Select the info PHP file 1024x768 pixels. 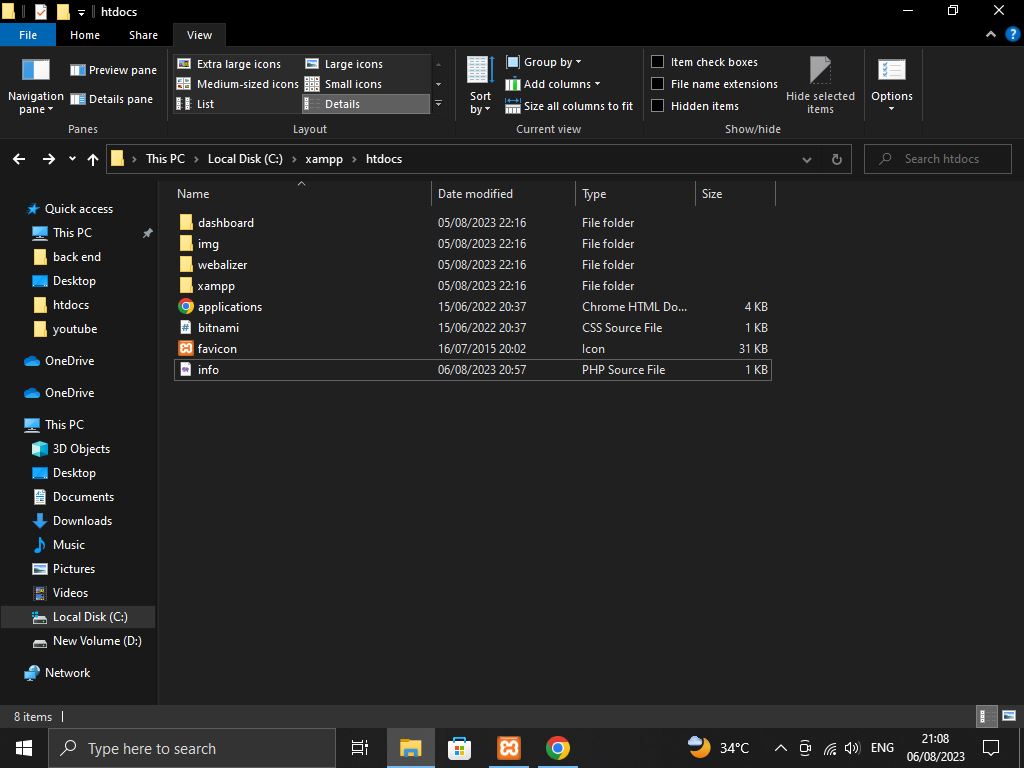473,370
